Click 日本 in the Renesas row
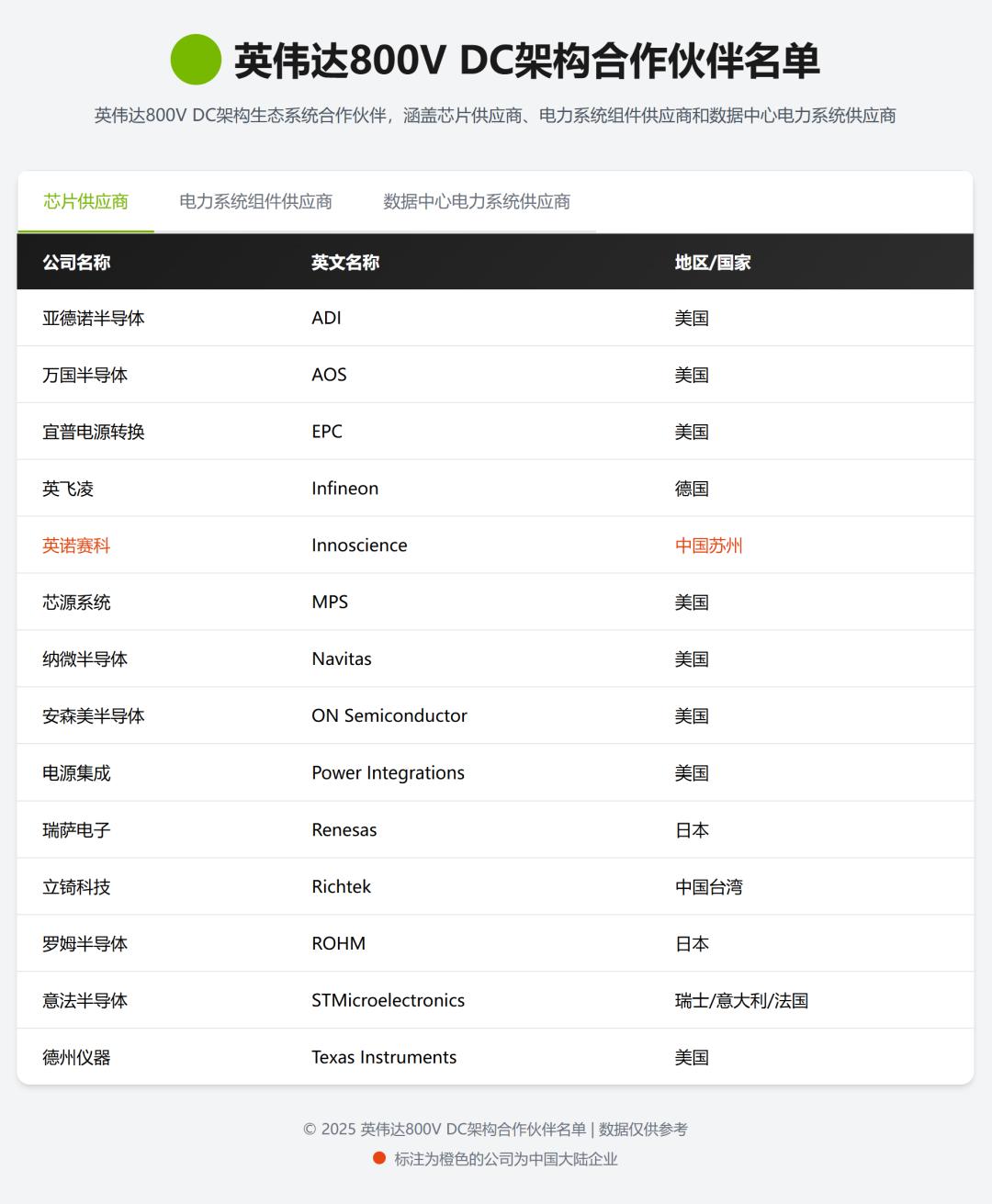This screenshot has width=992, height=1204. (692, 830)
